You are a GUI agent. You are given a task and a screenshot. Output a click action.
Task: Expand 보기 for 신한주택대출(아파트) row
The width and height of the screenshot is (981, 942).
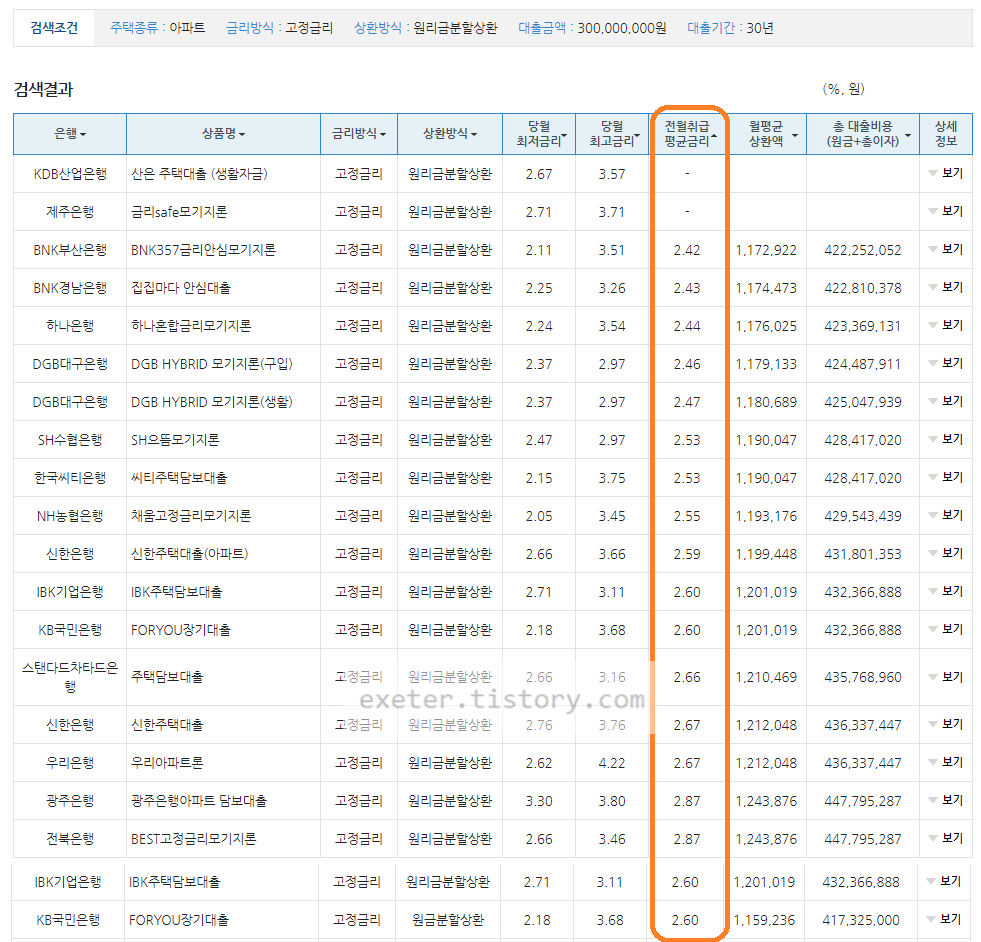pos(946,554)
